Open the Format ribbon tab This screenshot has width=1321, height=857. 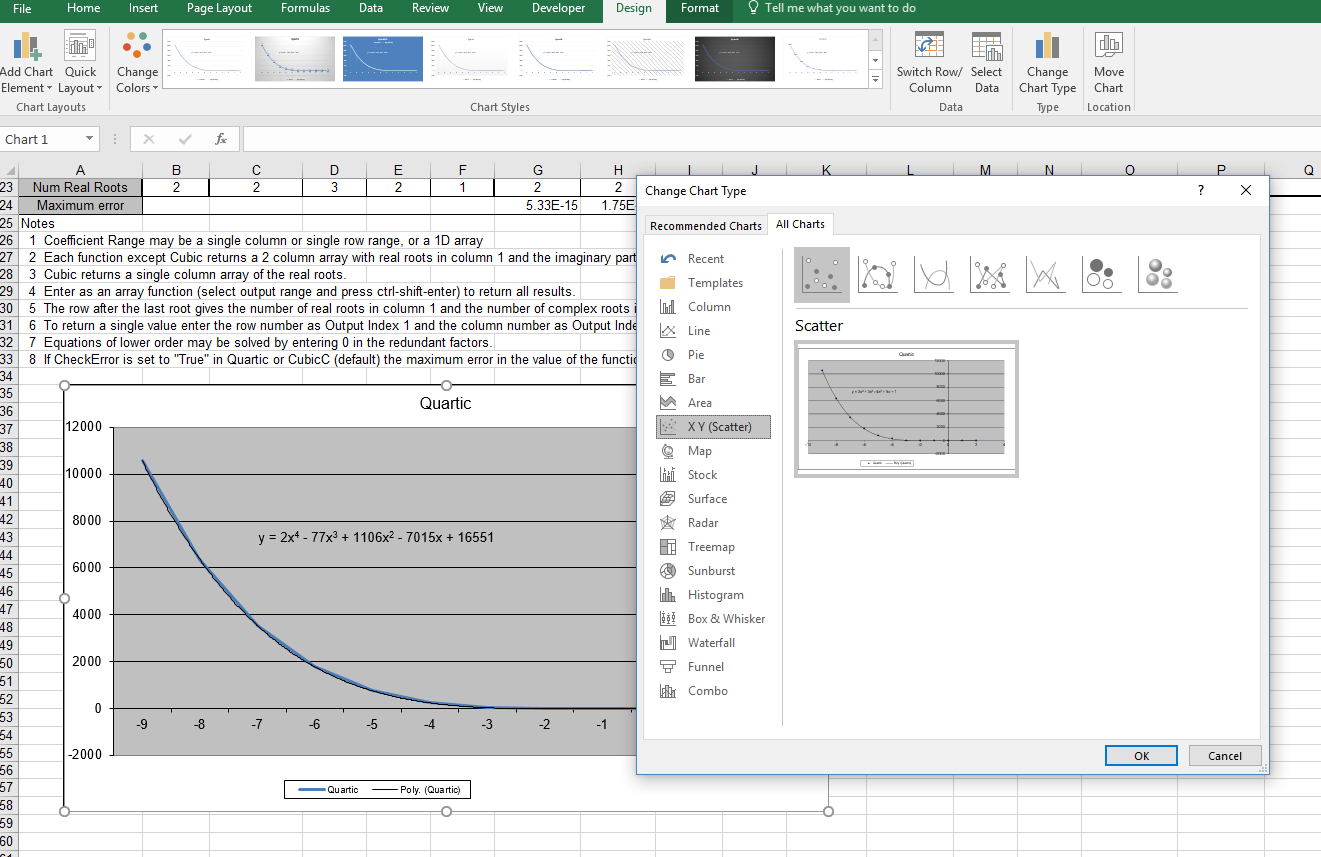pyautogui.click(x=699, y=9)
